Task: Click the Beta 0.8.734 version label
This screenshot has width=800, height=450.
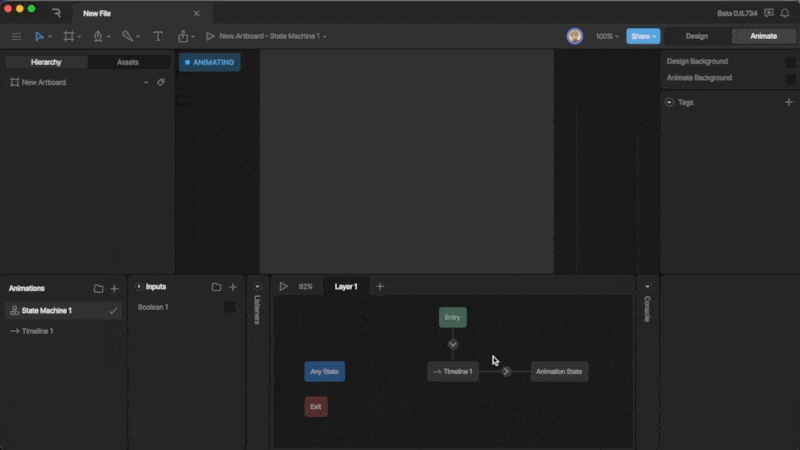Action: point(737,13)
